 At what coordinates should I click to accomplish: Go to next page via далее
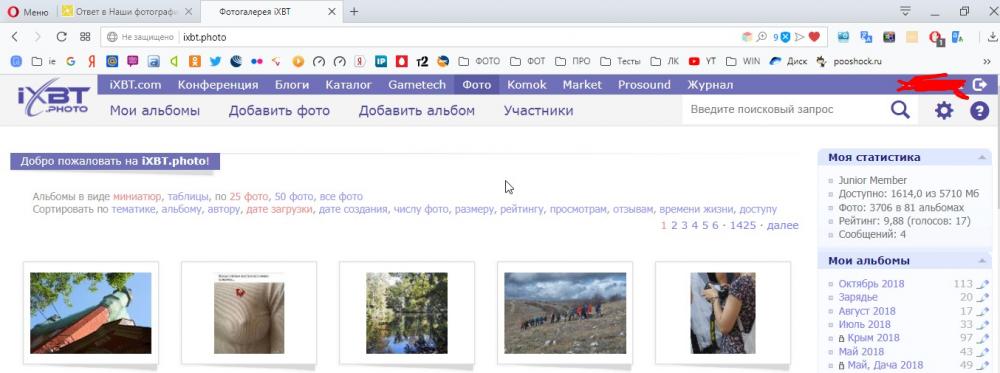click(783, 225)
